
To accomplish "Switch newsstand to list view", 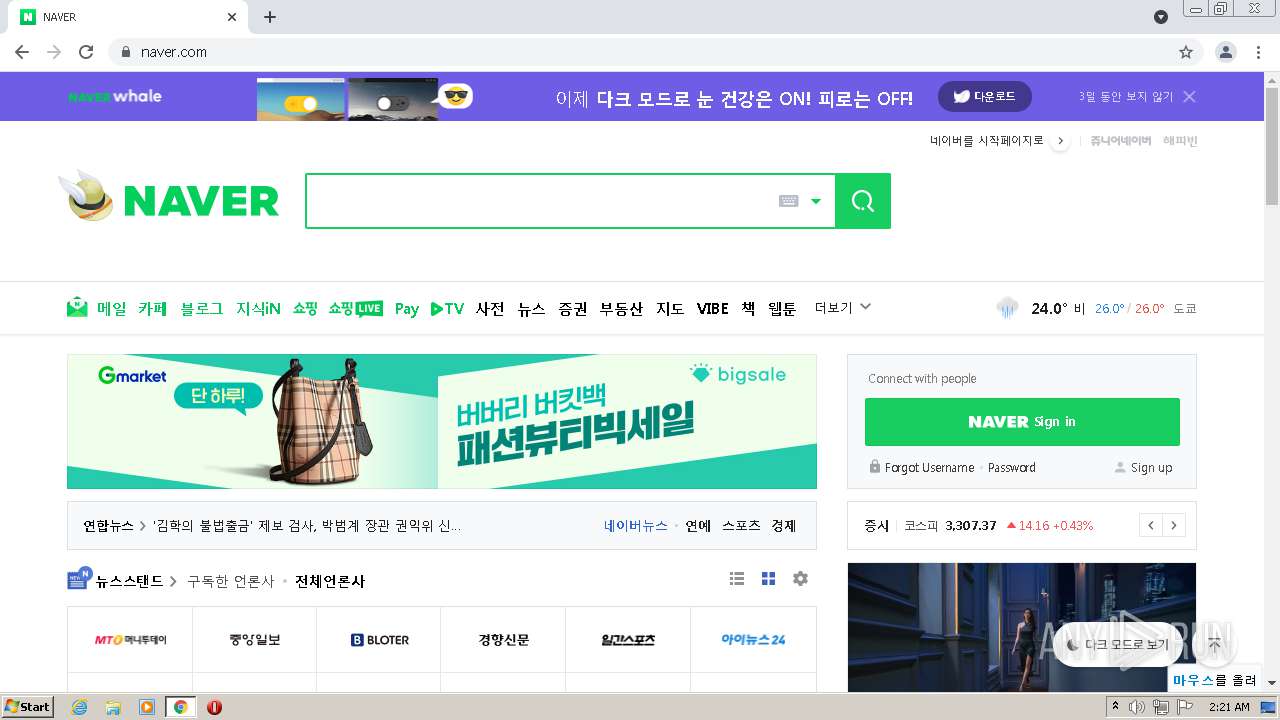I will [x=737, y=579].
